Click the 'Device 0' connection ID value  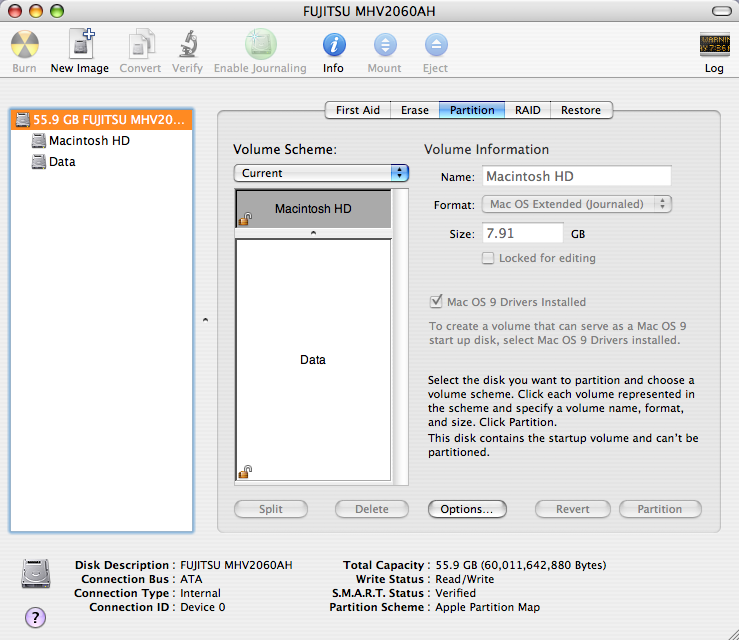point(203,607)
